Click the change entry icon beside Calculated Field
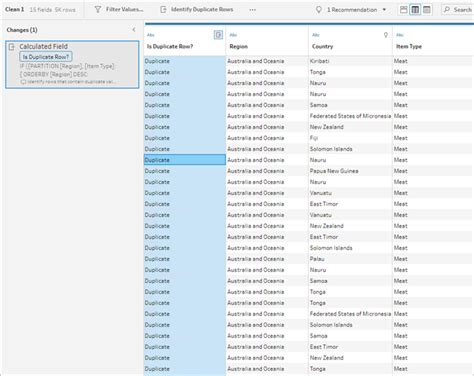The image size is (474, 376). pyautogui.click(x=12, y=47)
